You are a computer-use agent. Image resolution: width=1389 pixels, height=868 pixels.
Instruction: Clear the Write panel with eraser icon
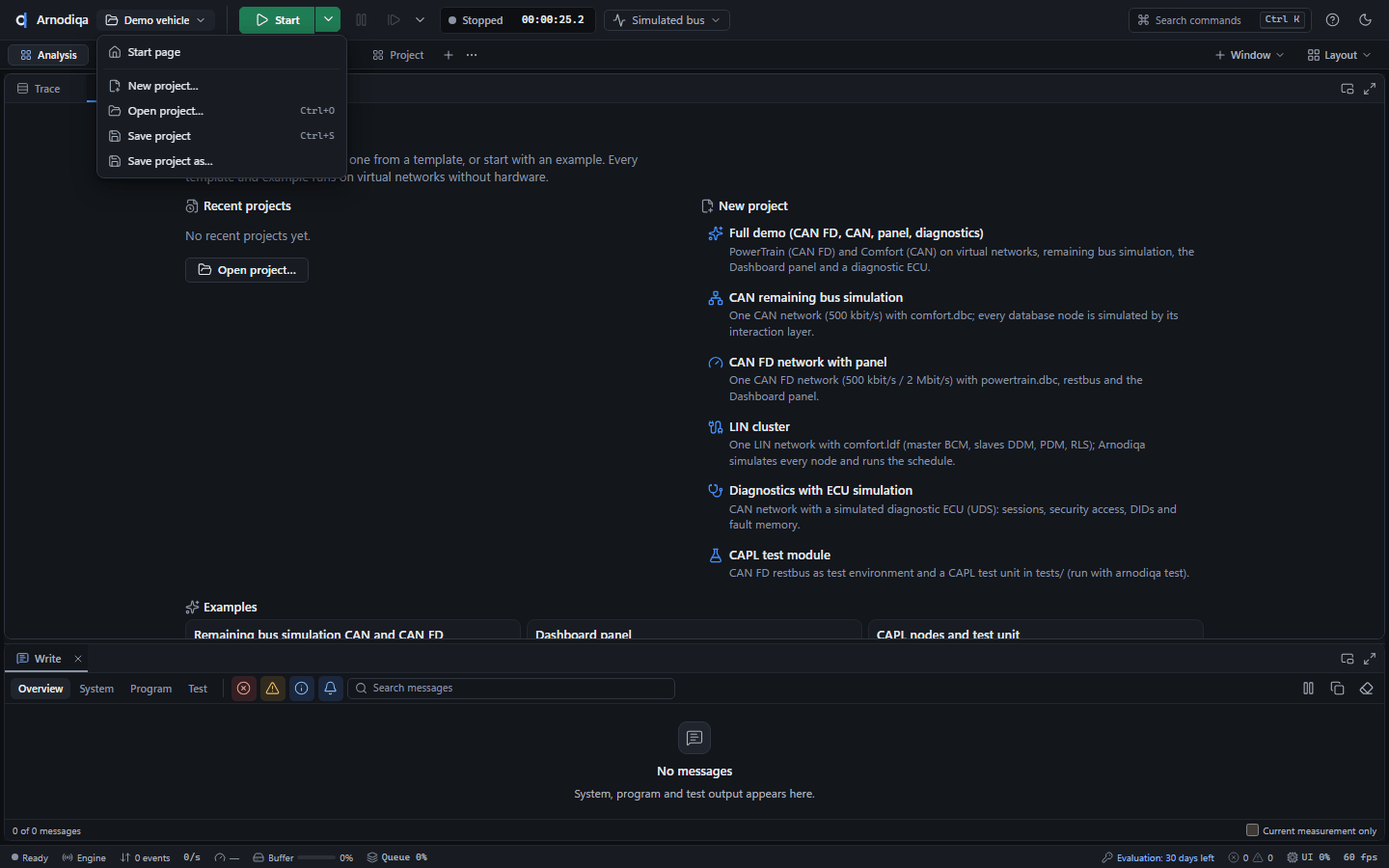(1366, 689)
